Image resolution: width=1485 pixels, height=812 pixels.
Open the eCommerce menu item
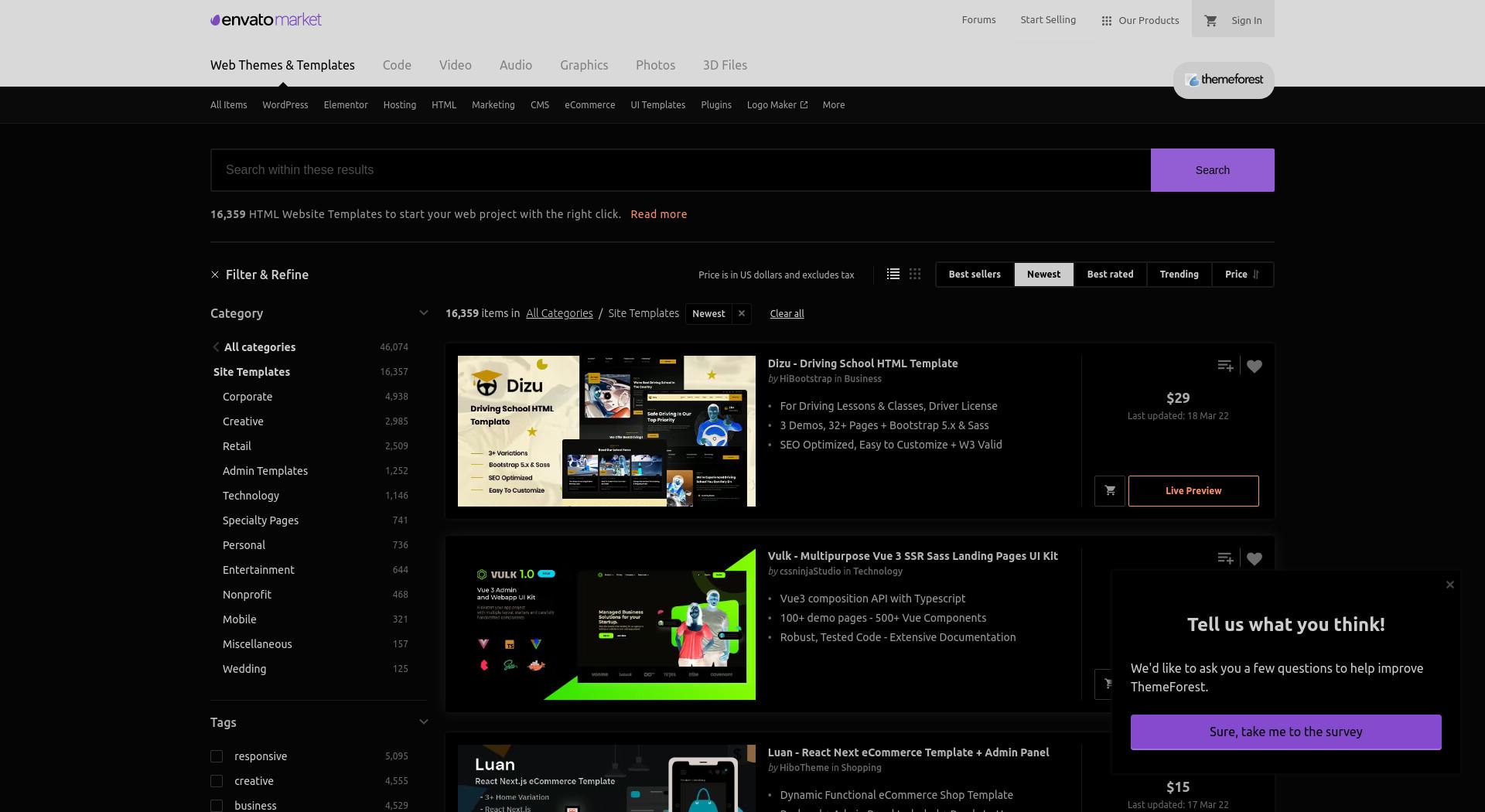(589, 105)
